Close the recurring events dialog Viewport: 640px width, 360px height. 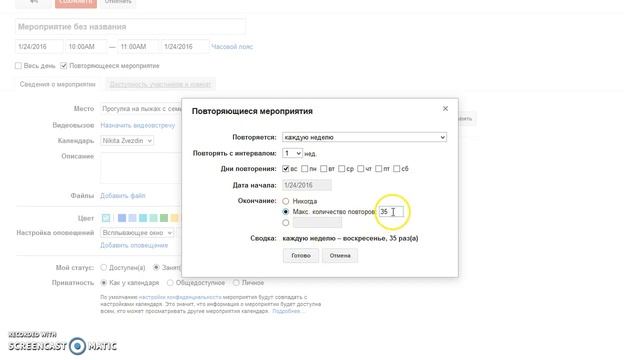[x=445, y=109]
